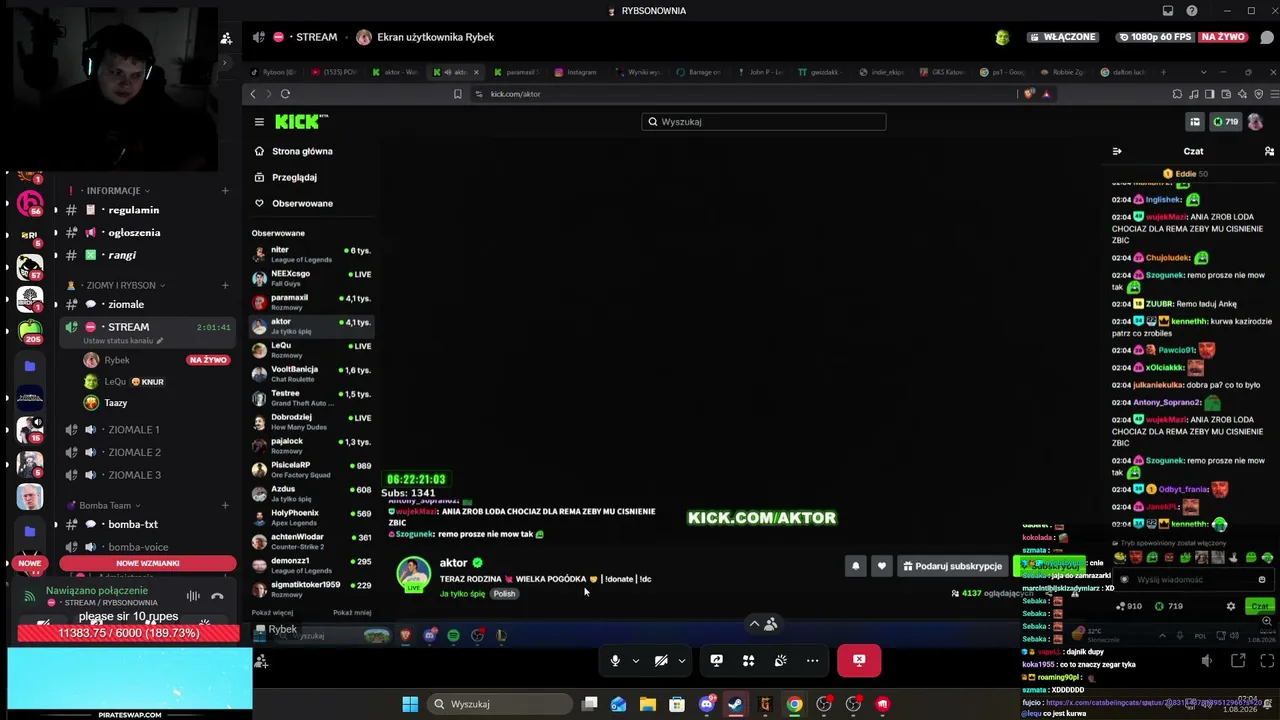
Task: Open camera options arrow next to camera
Action: click(681, 660)
